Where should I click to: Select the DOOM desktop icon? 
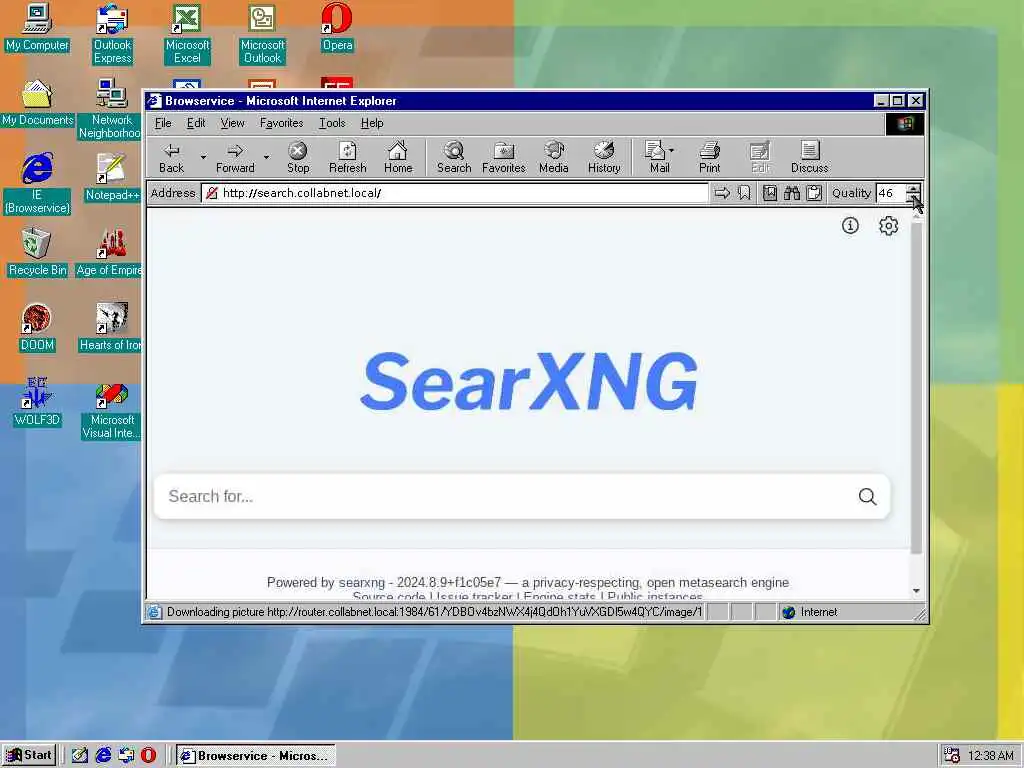tap(37, 327)
